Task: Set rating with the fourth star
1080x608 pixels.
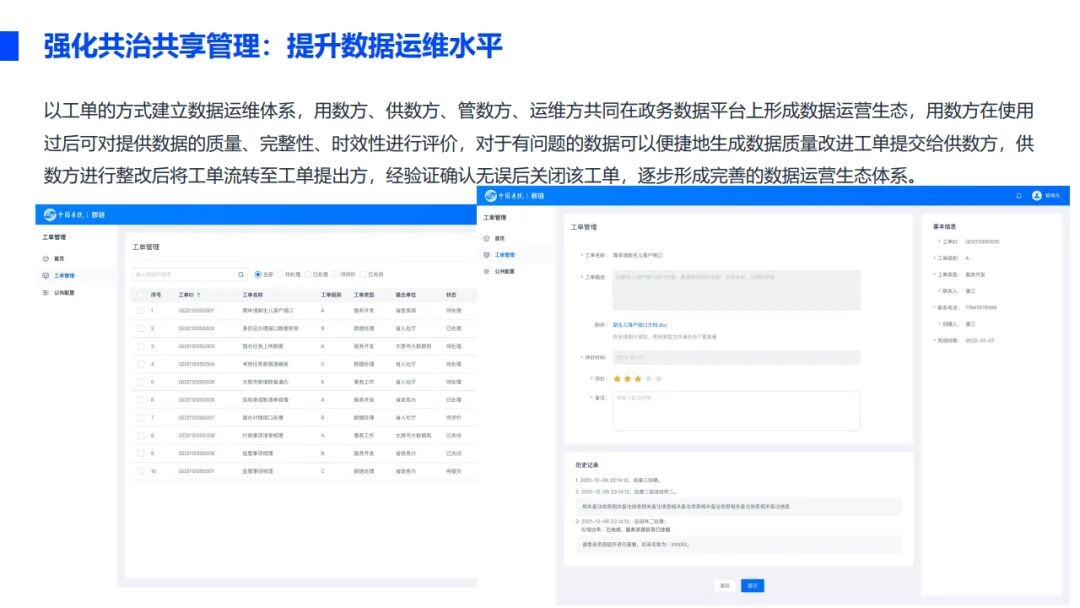Action: point(648,379)
